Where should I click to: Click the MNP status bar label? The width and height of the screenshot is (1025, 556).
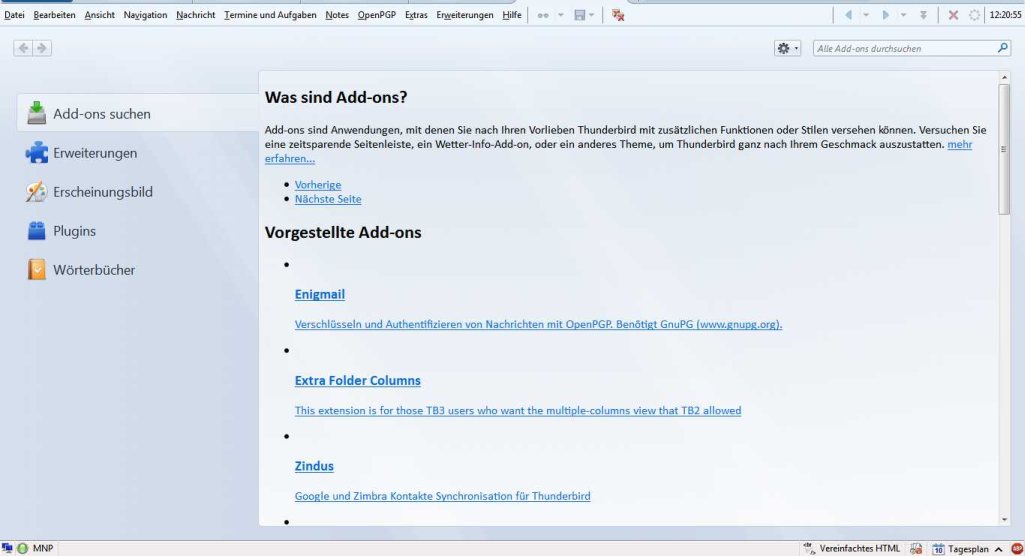point(43,548)
